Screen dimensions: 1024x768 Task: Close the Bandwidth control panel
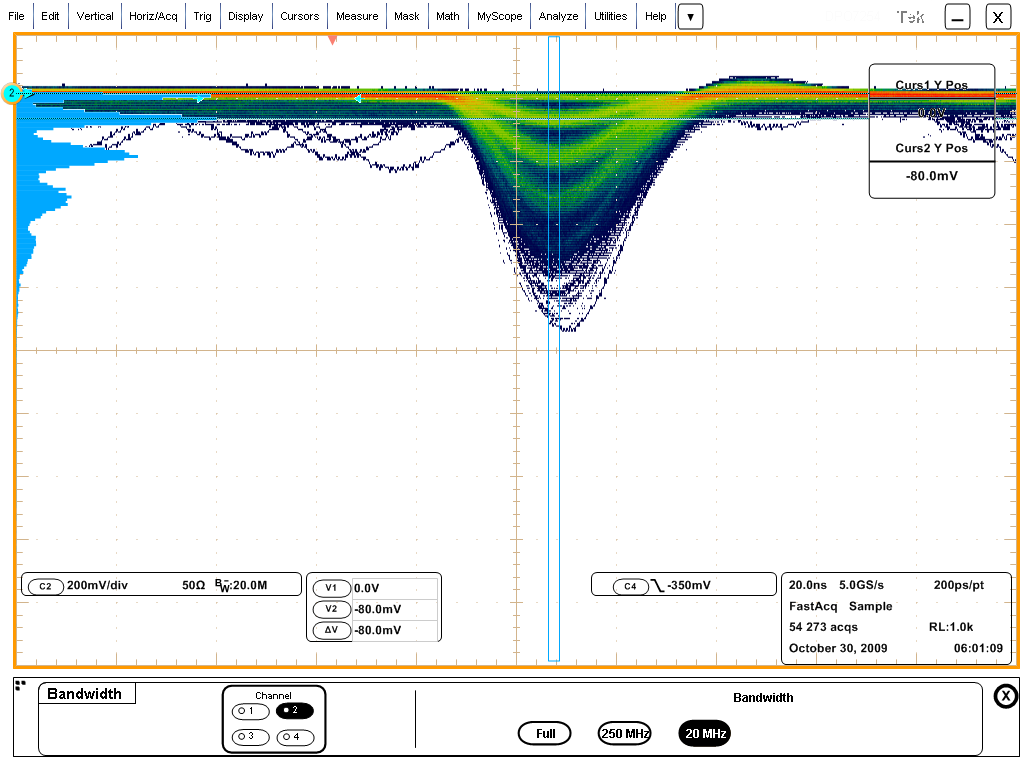1005,697
